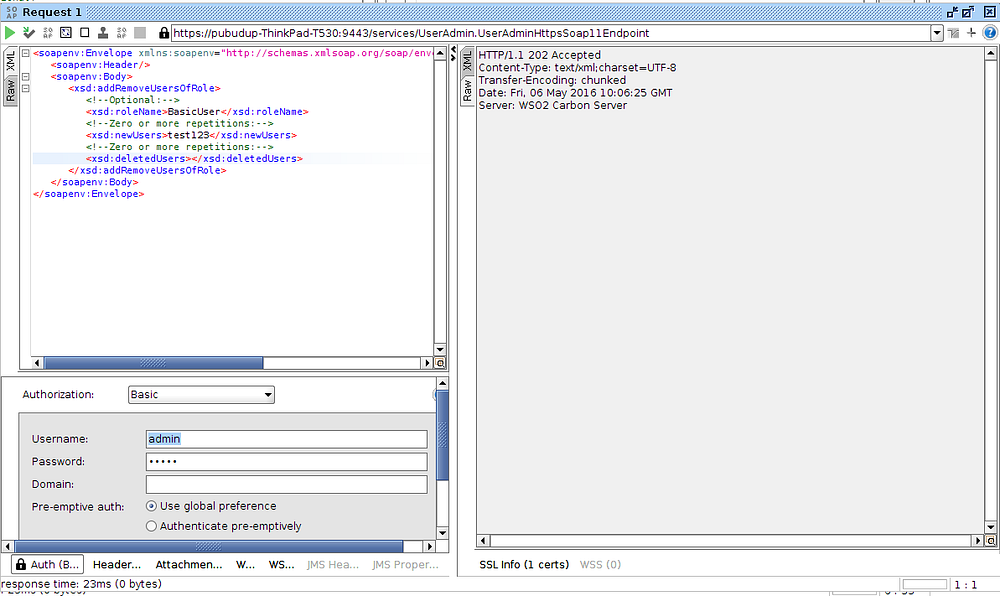
Task: Open the JMS Proper... tab
Action: [406, 564]
